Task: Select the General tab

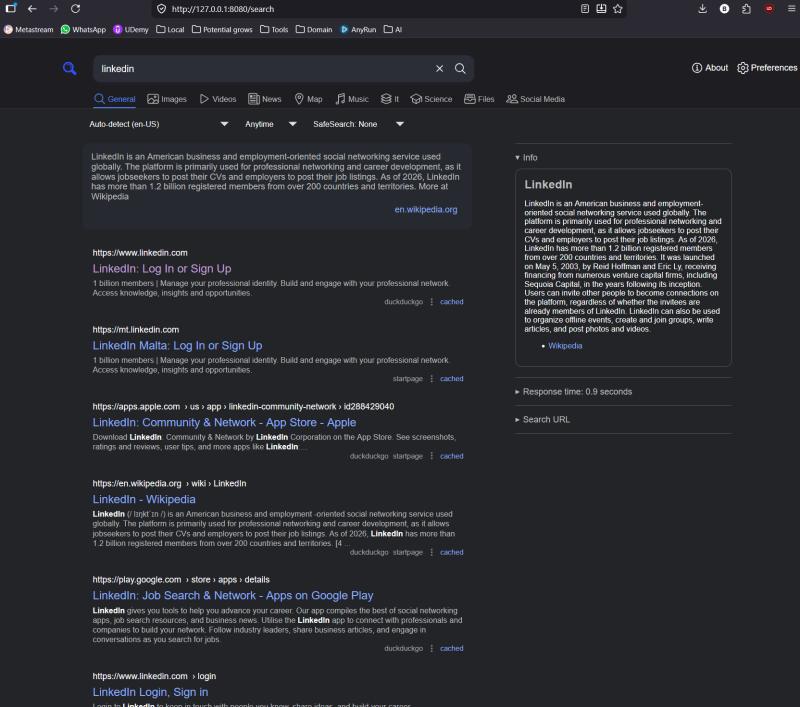Action: pos(115,99)
